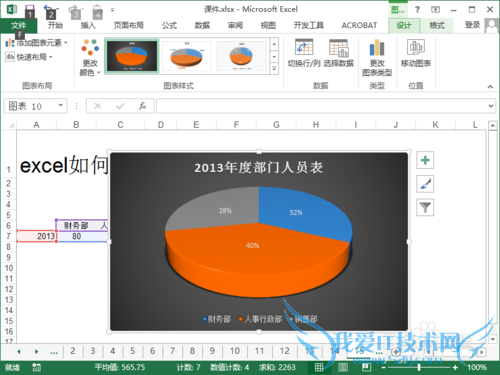The width and height of the screenshot is (500, 375).
Task: Click the Save icon in quick access toolbar
Action: [x=30, y=10]
